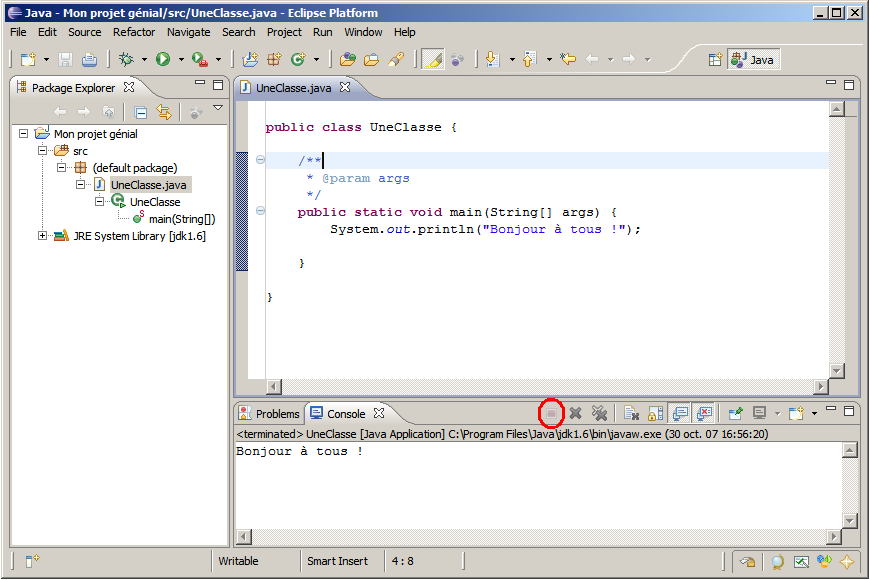Click the New Java Class icon

(x=297, y=60)
